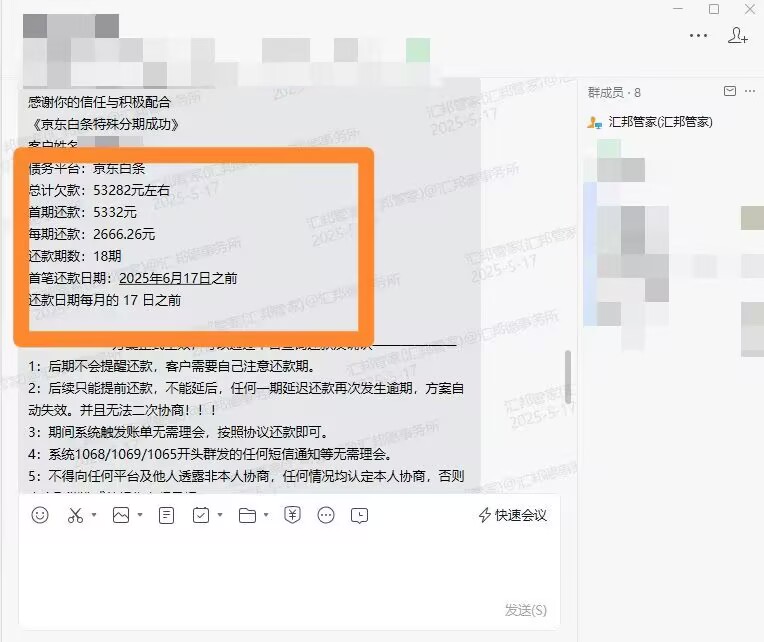Select member 汇邦管家 in member list

coord(650,122)
